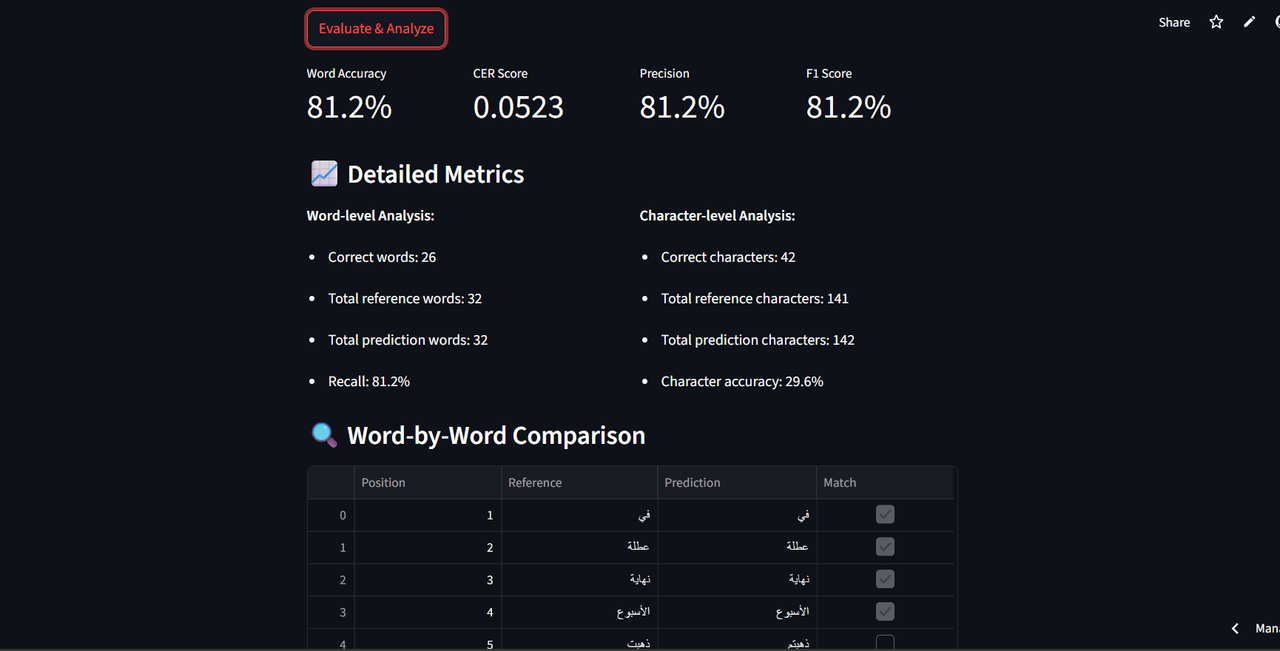Click the Position cell with value 1

[428, 516]
